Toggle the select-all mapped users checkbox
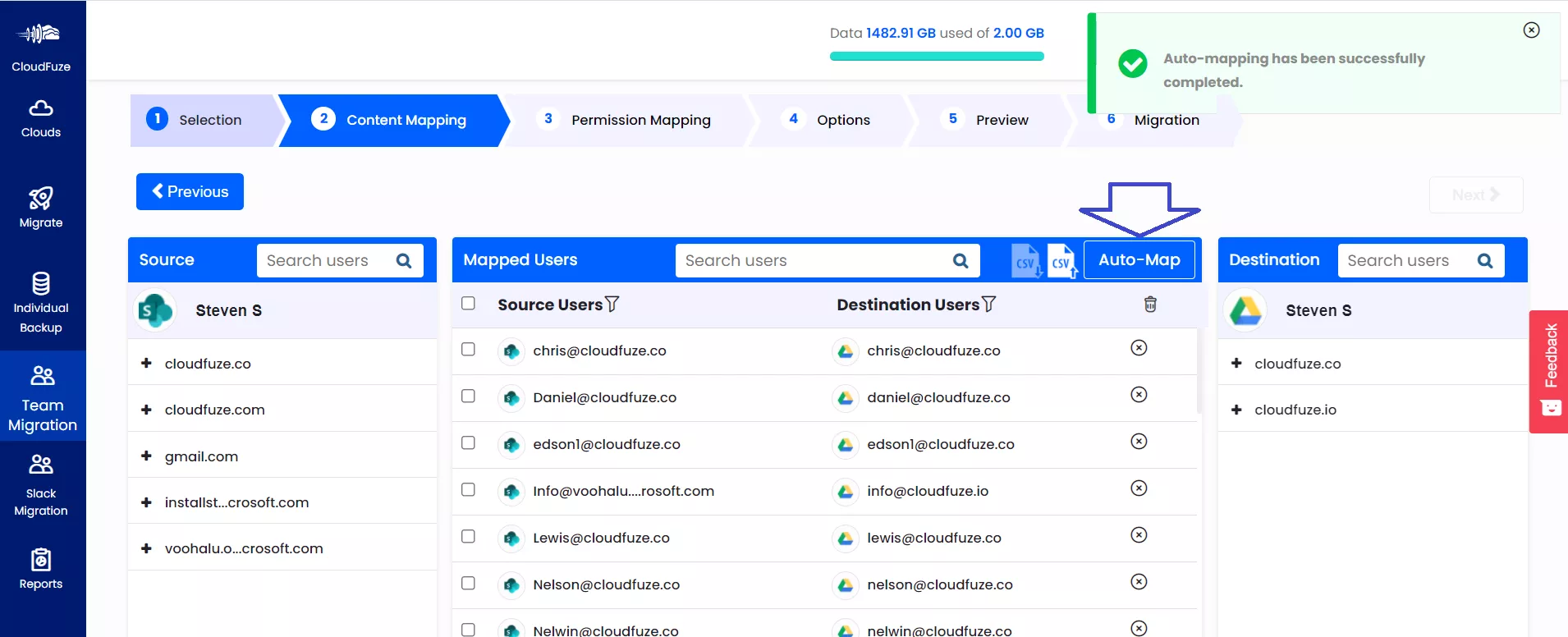The width and height of the screenshot is (1568, 637). pyautogui.click(x=468, y=303)
